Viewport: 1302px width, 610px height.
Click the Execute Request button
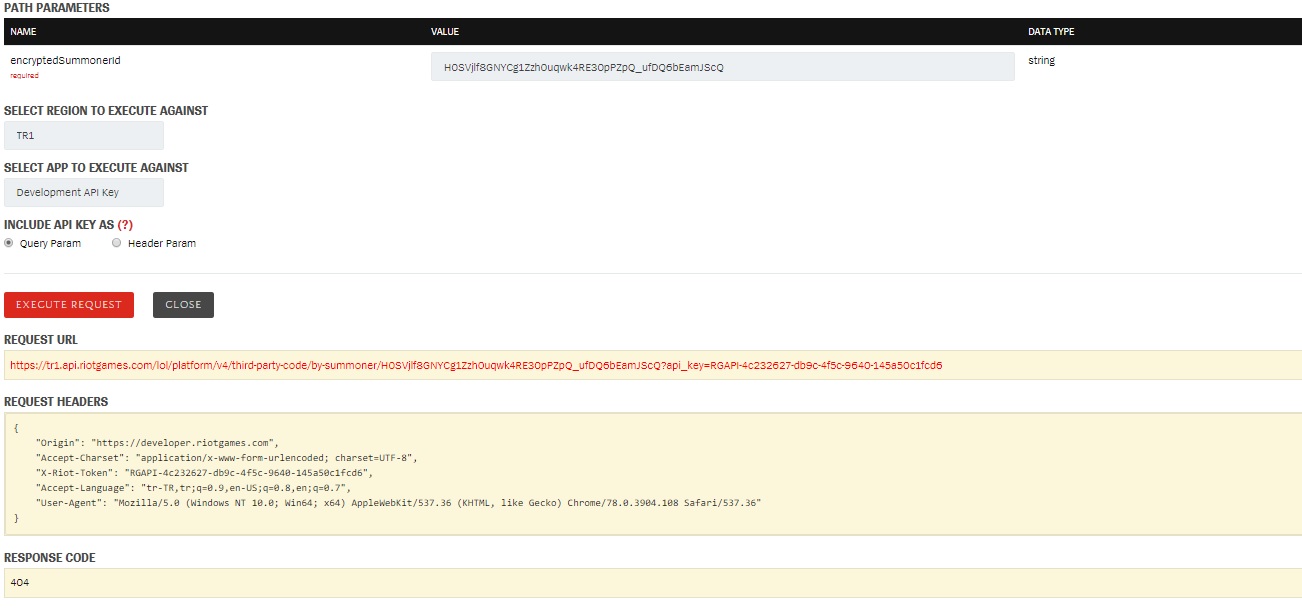pyautogui.click(x=69, y=305)
